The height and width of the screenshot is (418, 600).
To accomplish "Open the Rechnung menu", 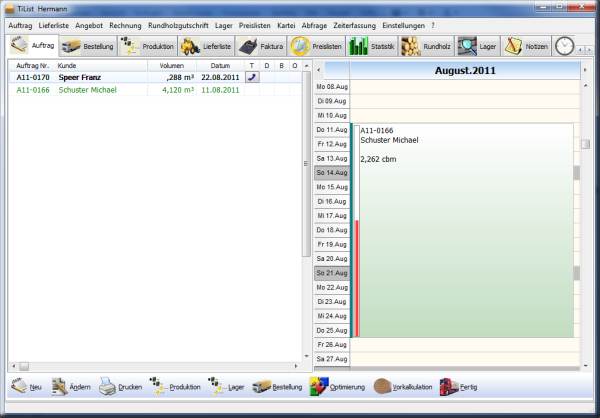I will pos(125,26).
